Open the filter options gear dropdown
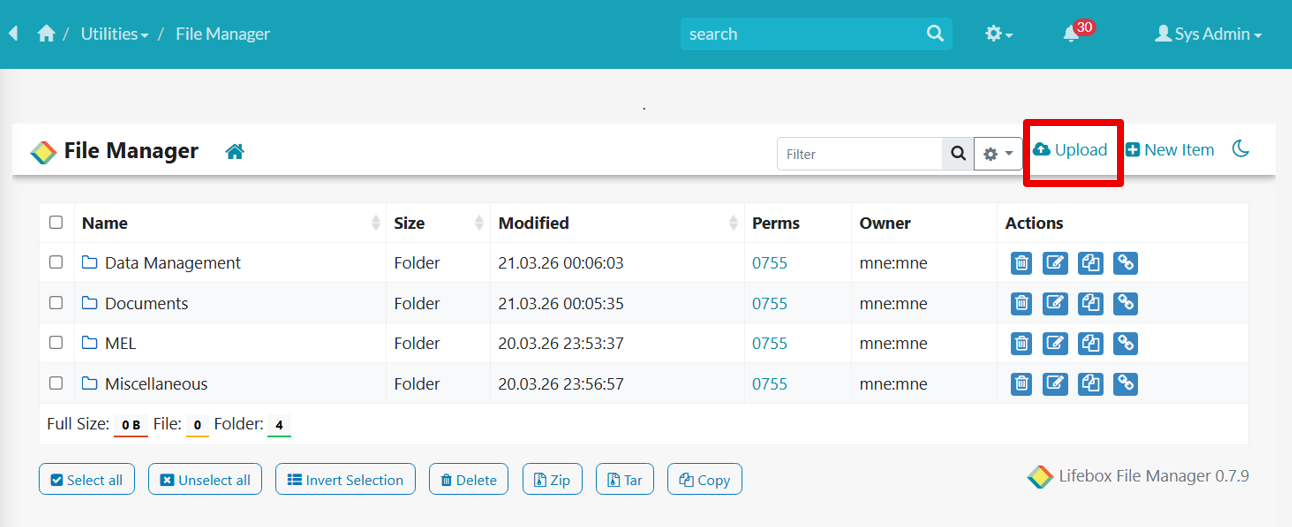 point(998,154)
